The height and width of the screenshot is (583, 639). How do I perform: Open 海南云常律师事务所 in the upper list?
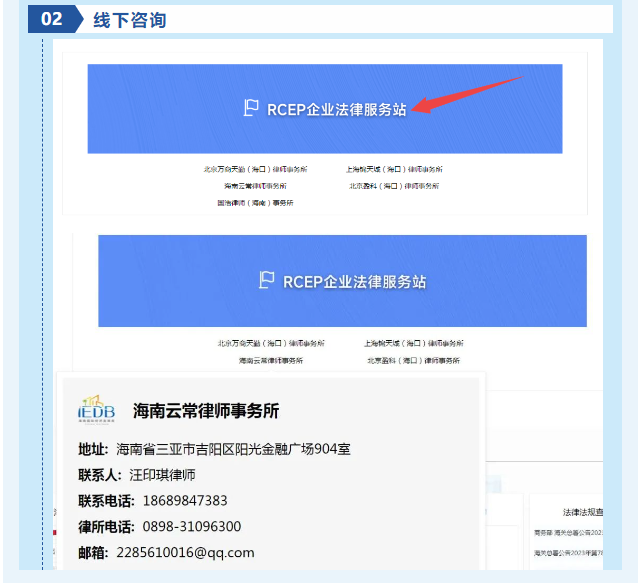click(x=255, y=186)
